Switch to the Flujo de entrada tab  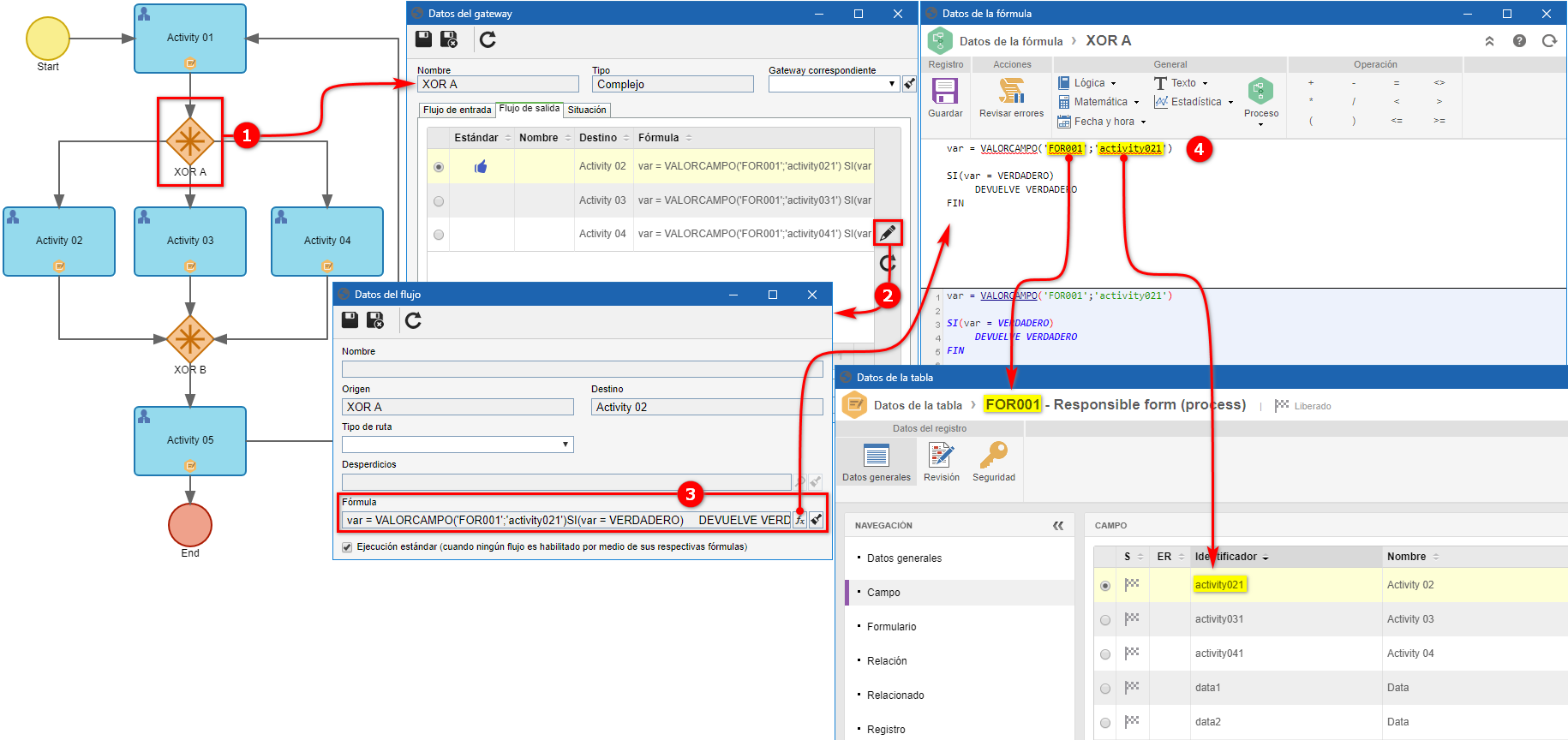click(x=457, y=110)
